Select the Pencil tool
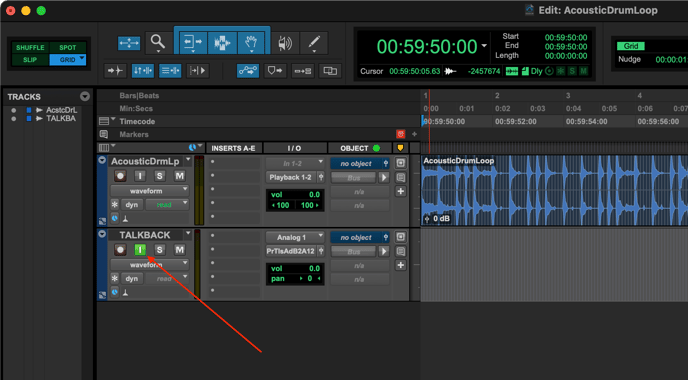The height and width of the screenshot is (380, 688). (314, 43)
